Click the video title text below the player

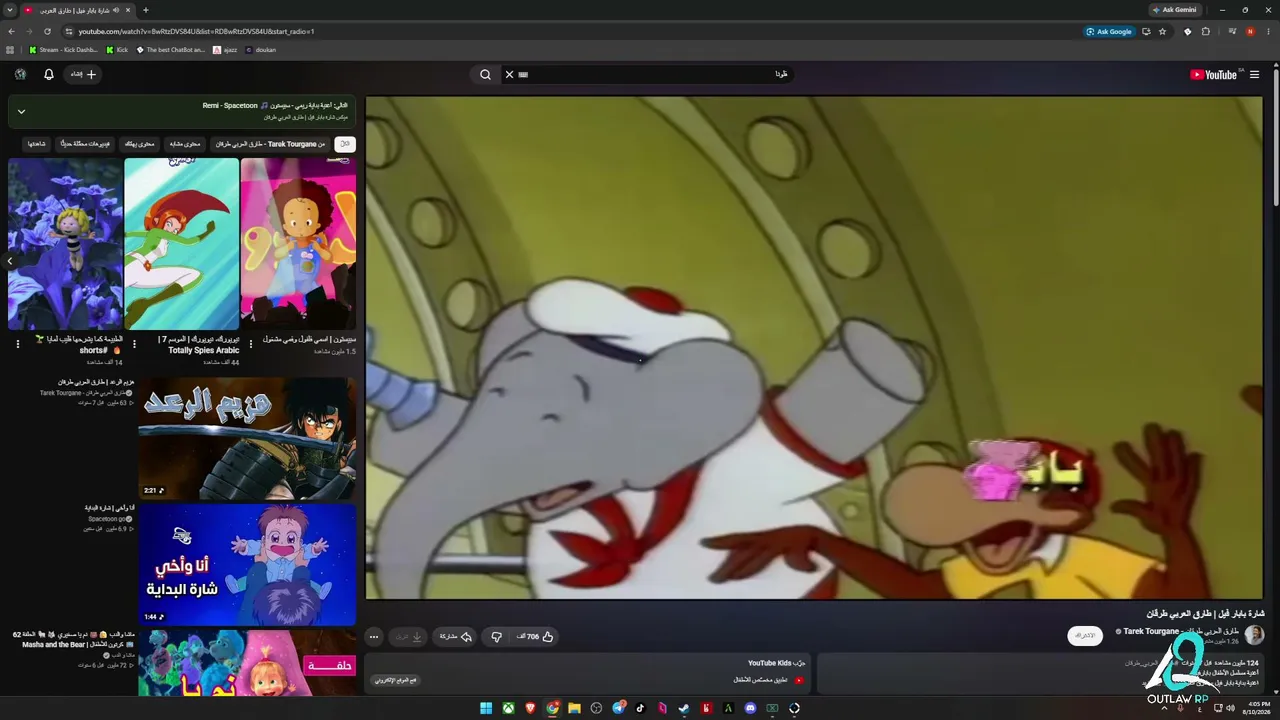(x=1205, y=613)
